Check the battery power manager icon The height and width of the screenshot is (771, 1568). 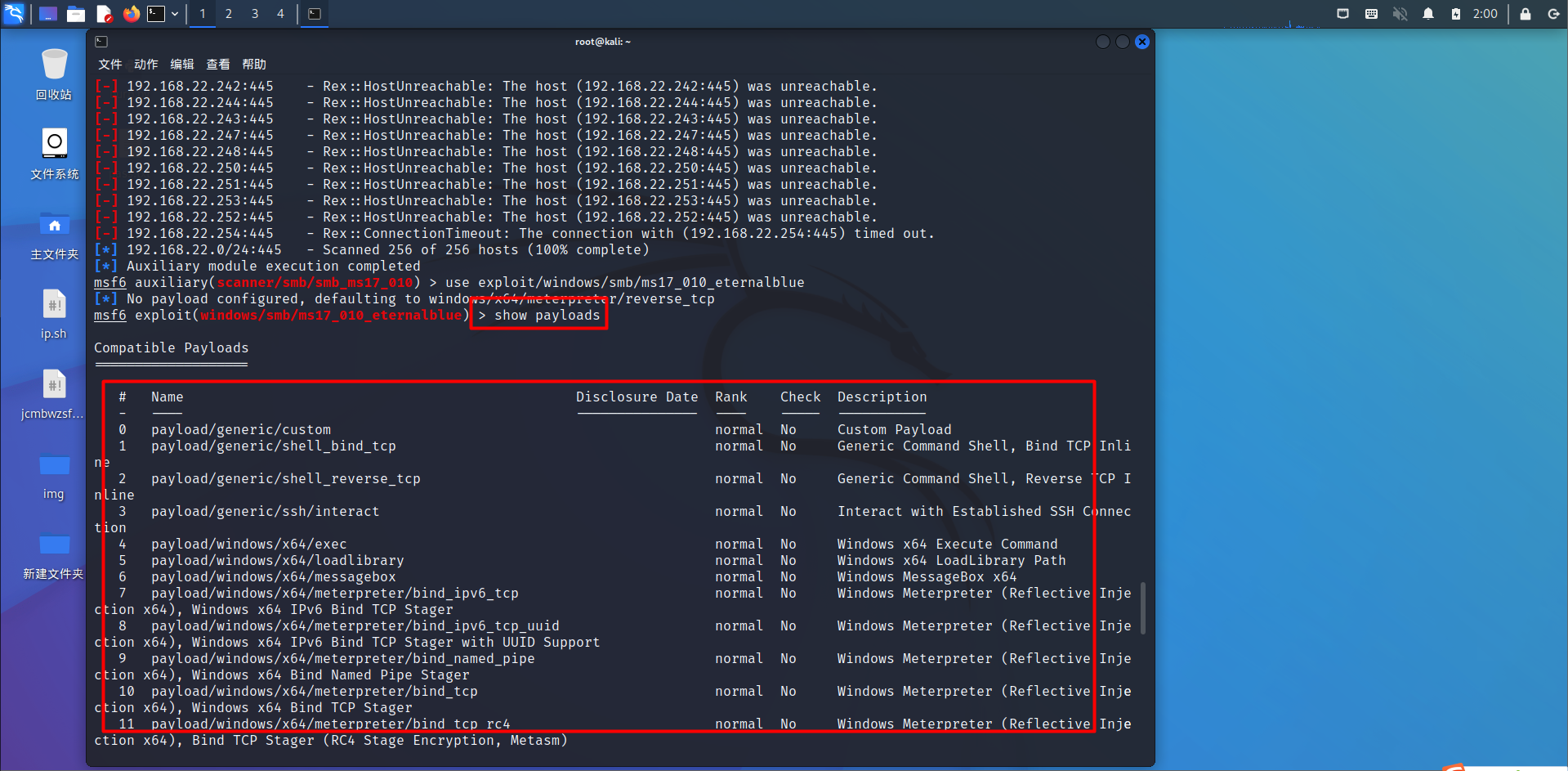click(x=1456, y=14)
